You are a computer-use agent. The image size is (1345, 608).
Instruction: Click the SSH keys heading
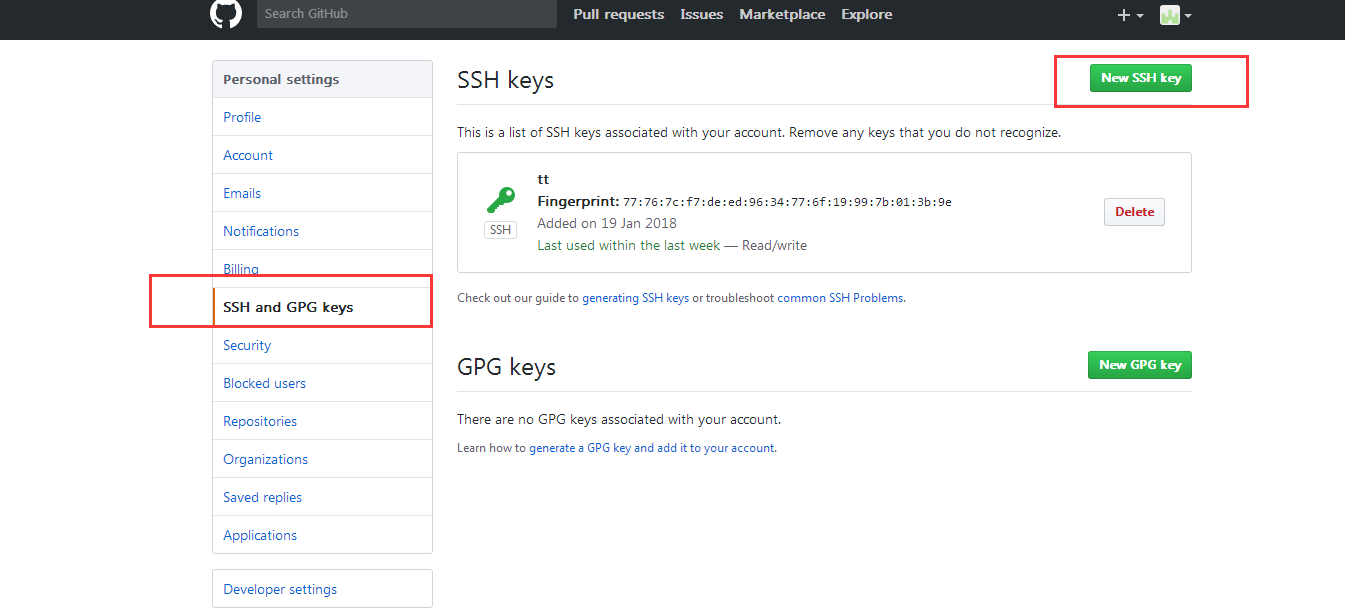[505, 80]
